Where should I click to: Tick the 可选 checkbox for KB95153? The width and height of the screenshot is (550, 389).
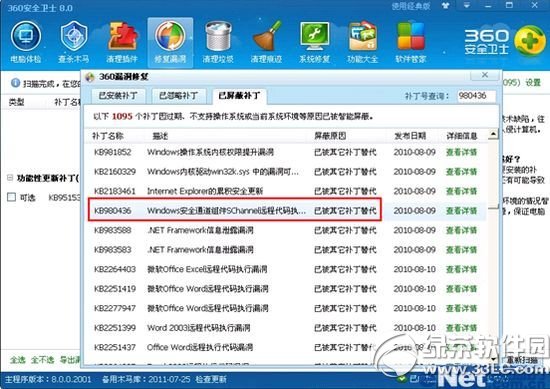tap(12, 197)
